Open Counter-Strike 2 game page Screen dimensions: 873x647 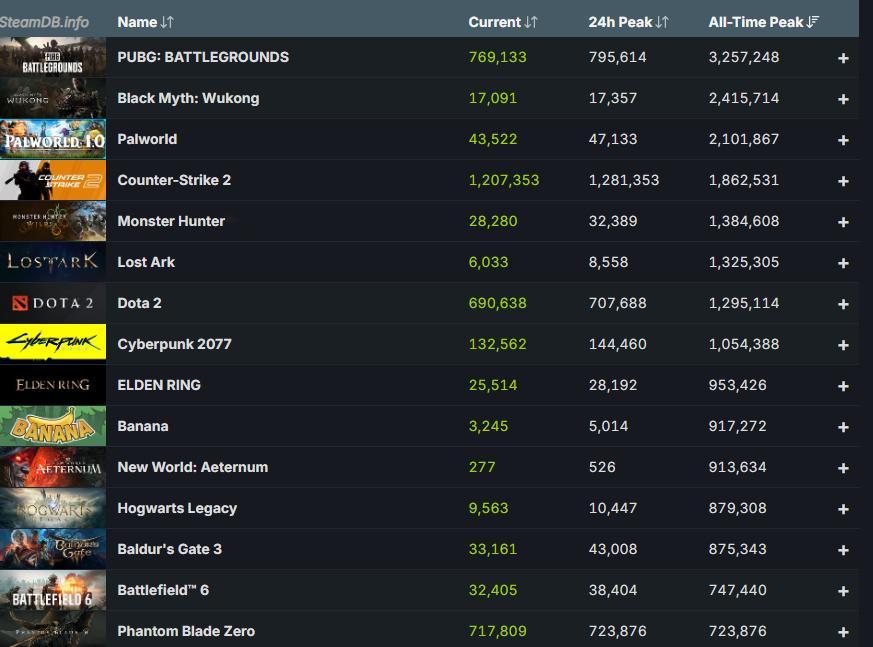[174, 180]
